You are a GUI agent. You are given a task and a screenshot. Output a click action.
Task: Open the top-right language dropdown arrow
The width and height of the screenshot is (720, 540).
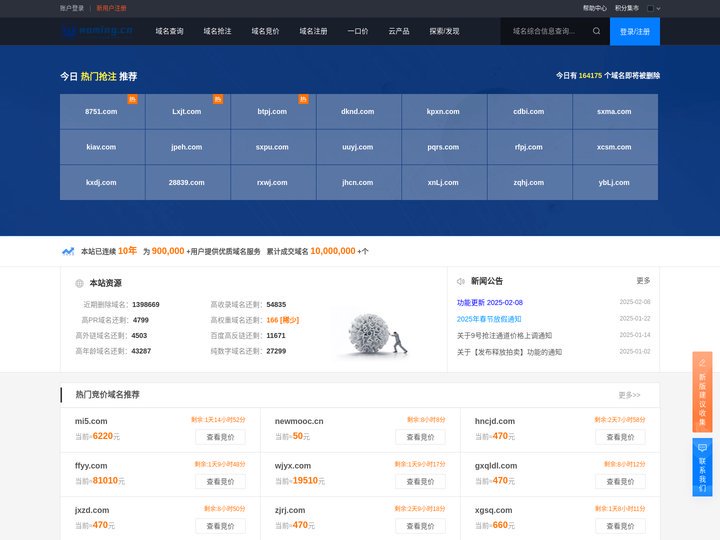point(658,8)
